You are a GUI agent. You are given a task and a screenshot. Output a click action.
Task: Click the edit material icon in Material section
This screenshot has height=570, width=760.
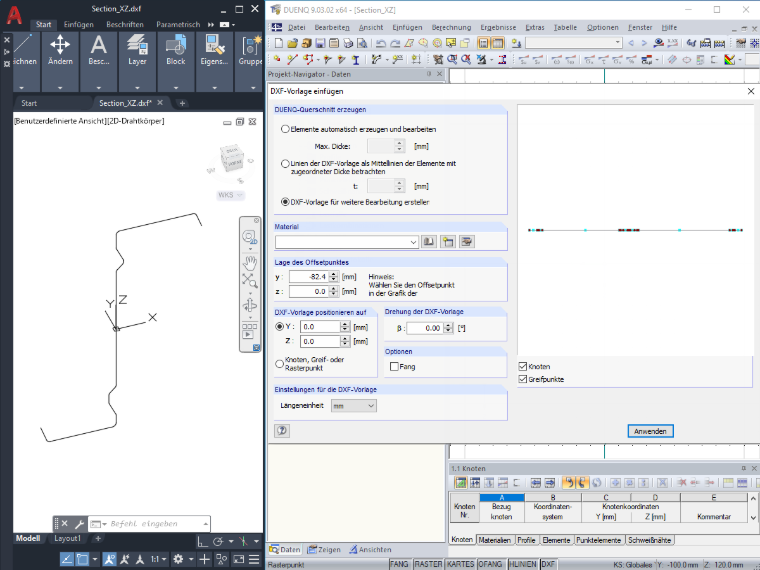pyautogui.click(x=467, y=241)
